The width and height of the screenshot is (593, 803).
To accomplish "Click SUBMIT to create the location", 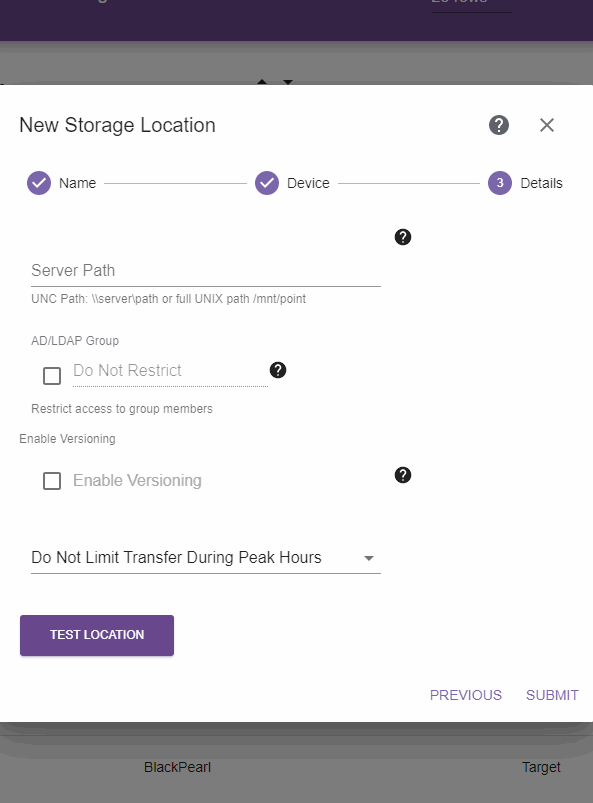I will pos(552,695).
